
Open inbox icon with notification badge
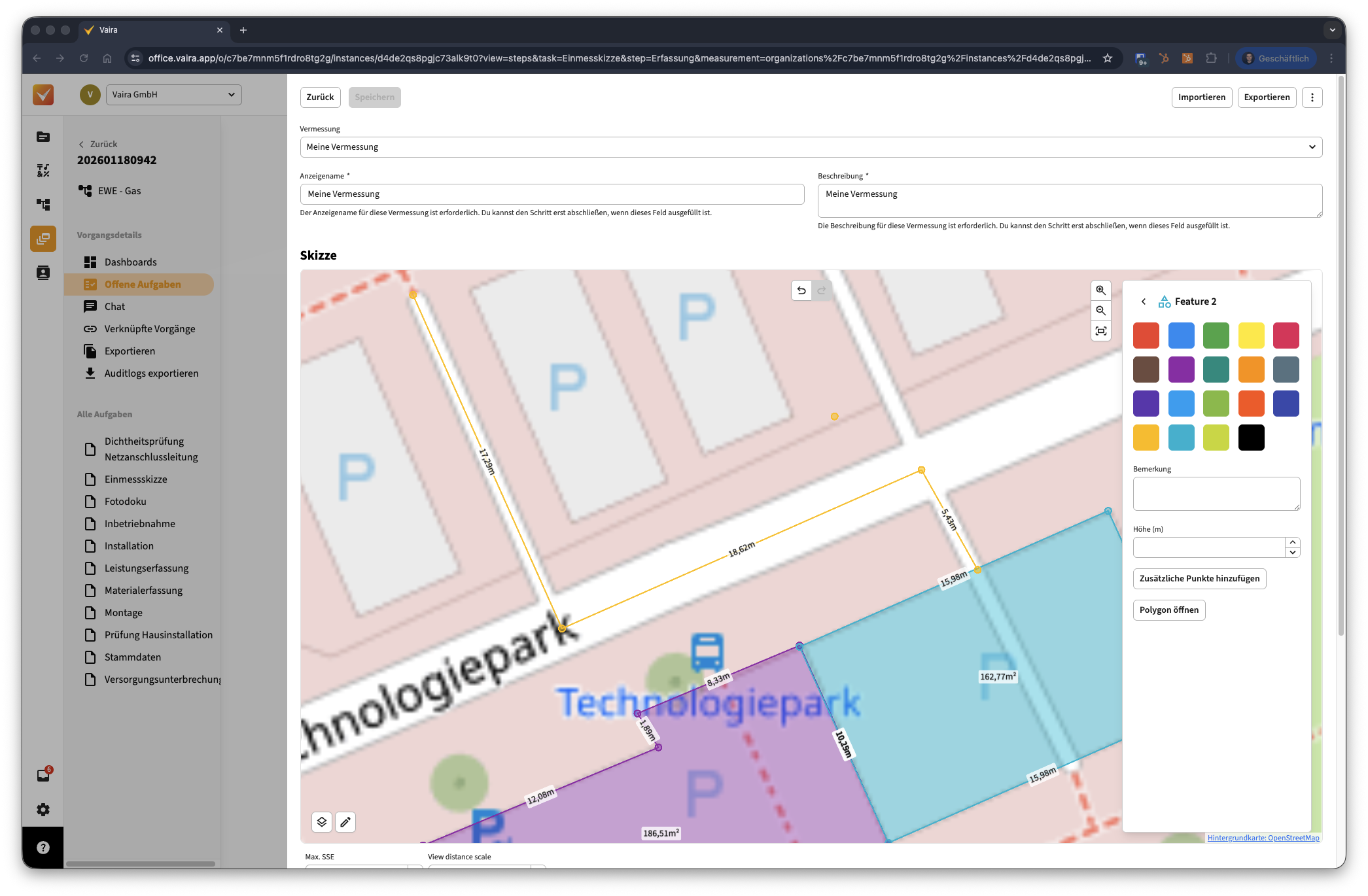[x=43, y=776]
